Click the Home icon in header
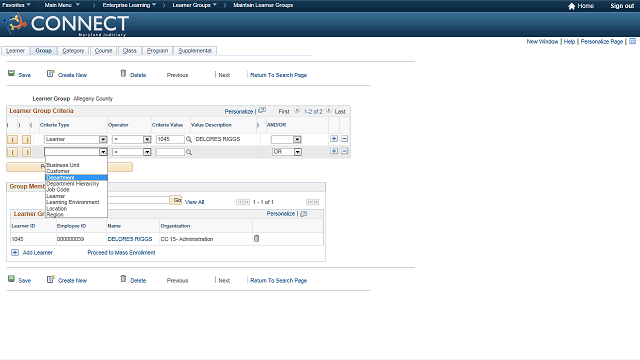Image resolution: width=640 pixels, height=360 pixels. 571,6
